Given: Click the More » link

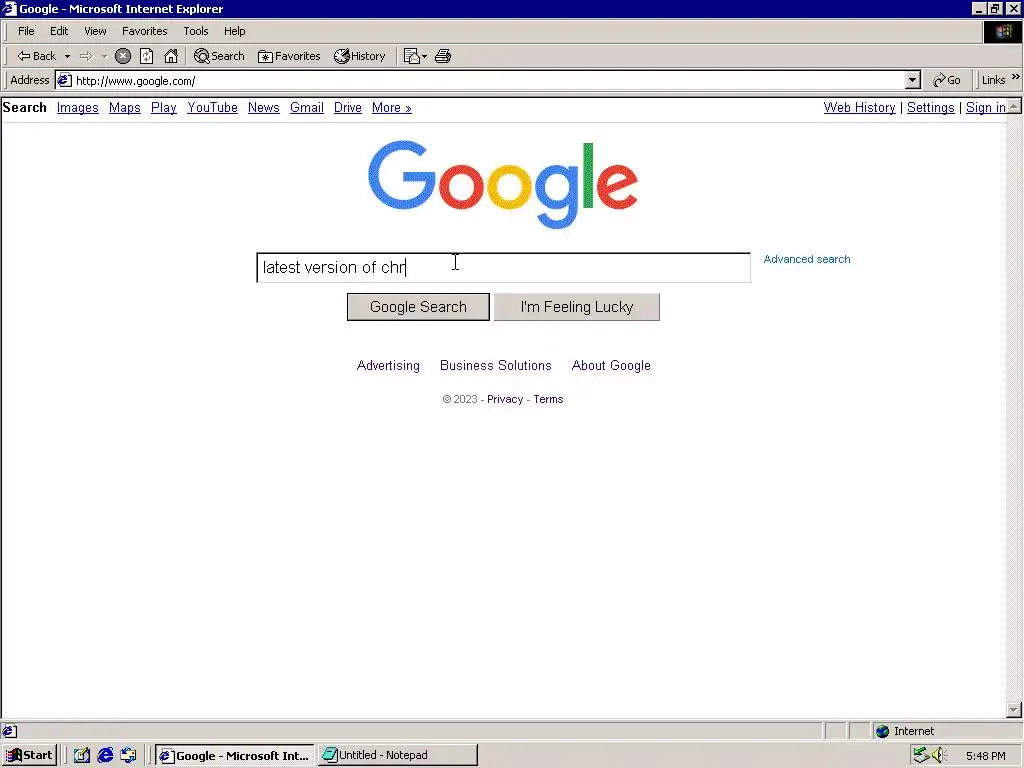Looking at the screenshot, I should click(392, 108).
